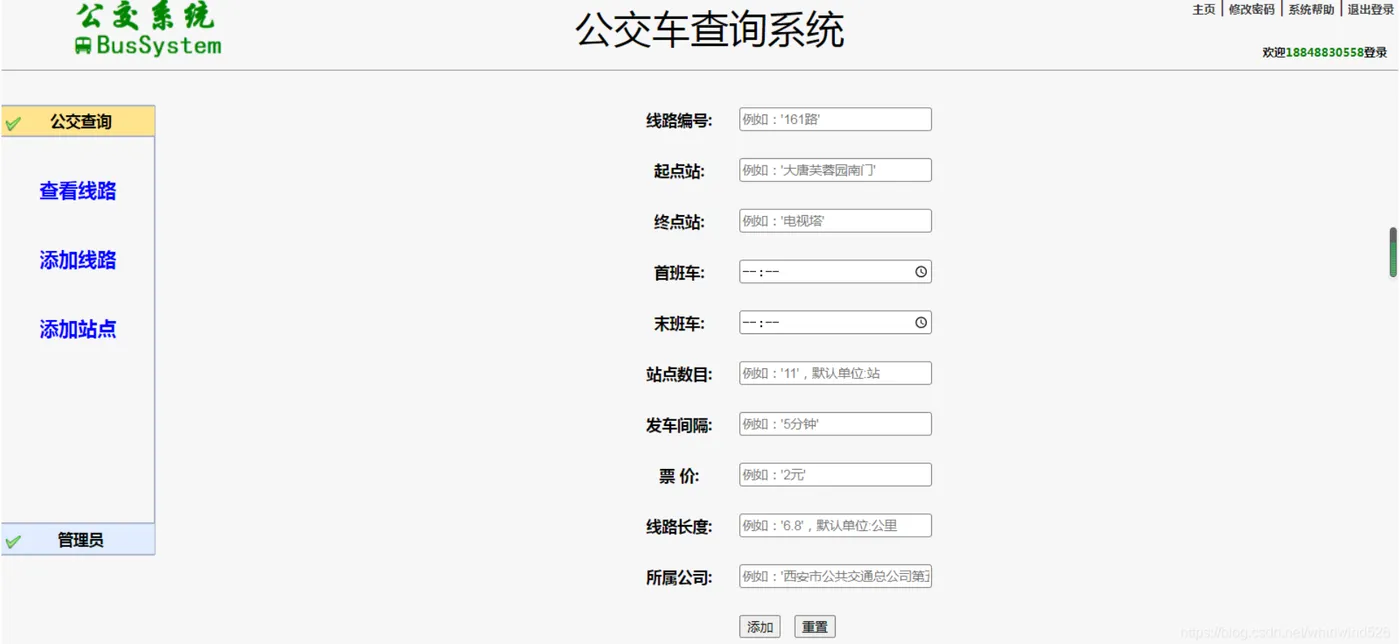Focus the 票价 input field
1400x644 pixels.
(x=836, y=475)
